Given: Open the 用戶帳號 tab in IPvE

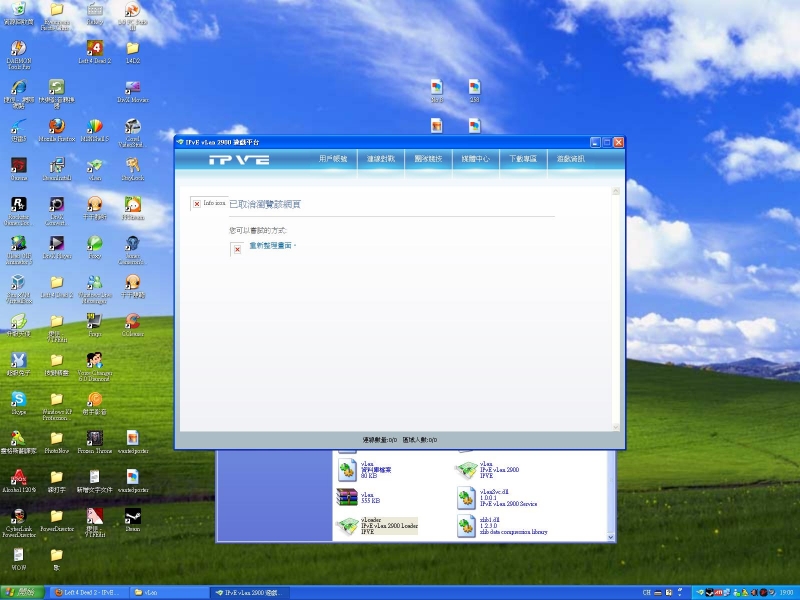Looking at the screenshot, I should tap(333, 159).
